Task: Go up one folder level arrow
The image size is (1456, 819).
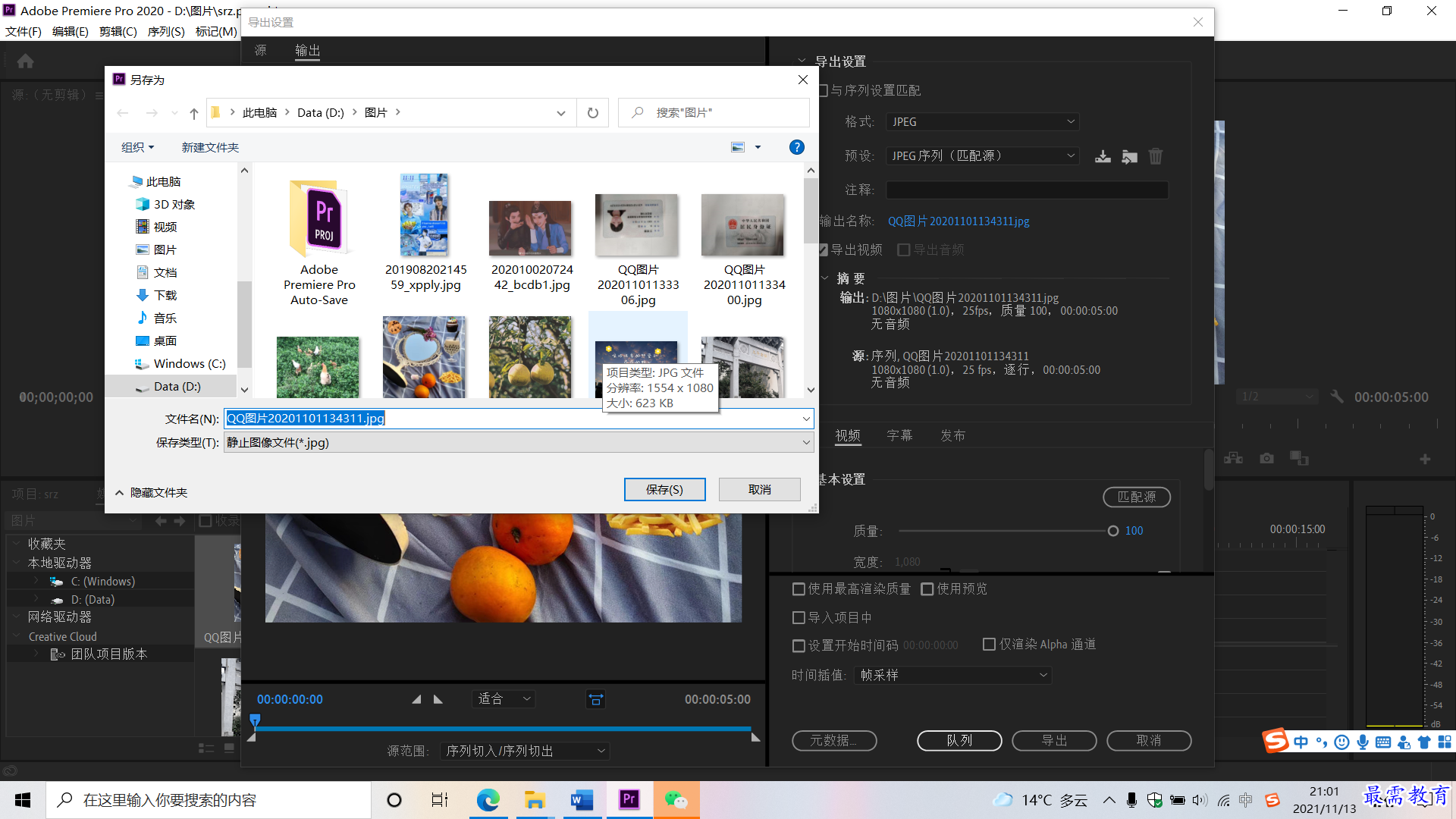Action: click(193, 113)
